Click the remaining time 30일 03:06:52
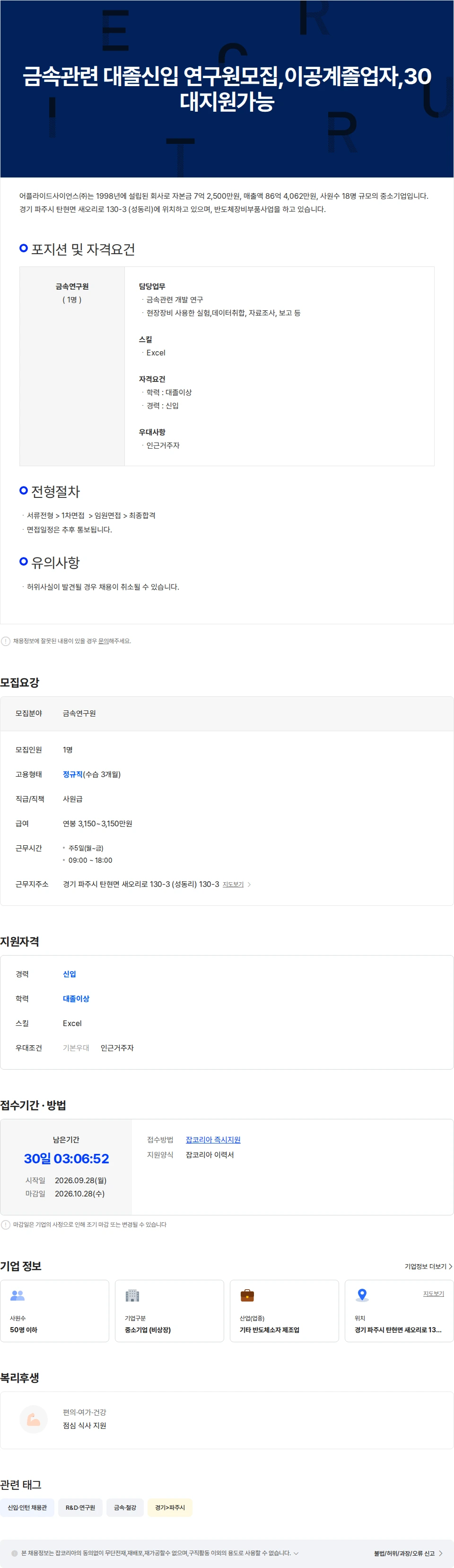Screen dimensions: 454x1568 66,1158
